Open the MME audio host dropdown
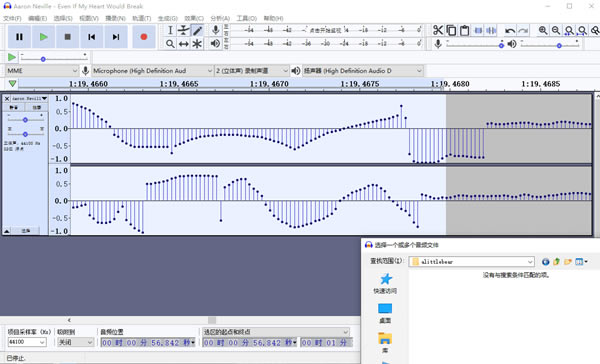Viewport: 600px width, 364px height. tap(42, 71)
